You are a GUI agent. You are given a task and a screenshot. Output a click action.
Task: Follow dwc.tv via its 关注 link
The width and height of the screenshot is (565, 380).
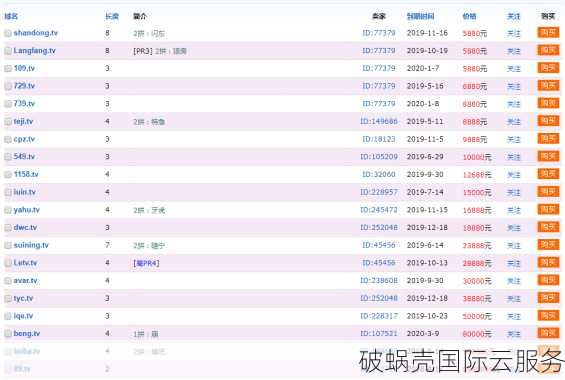pyautogui.click(x=514, y=228)
